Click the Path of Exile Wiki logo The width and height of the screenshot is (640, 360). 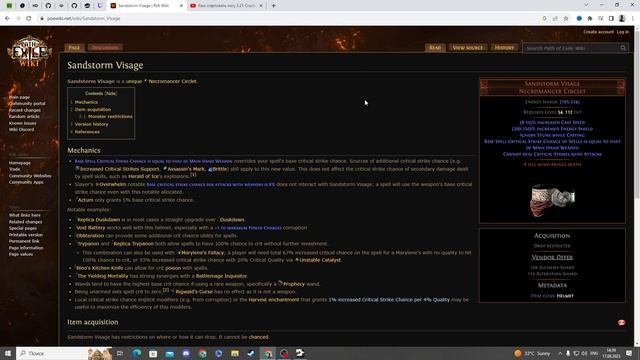pos(29,51)
